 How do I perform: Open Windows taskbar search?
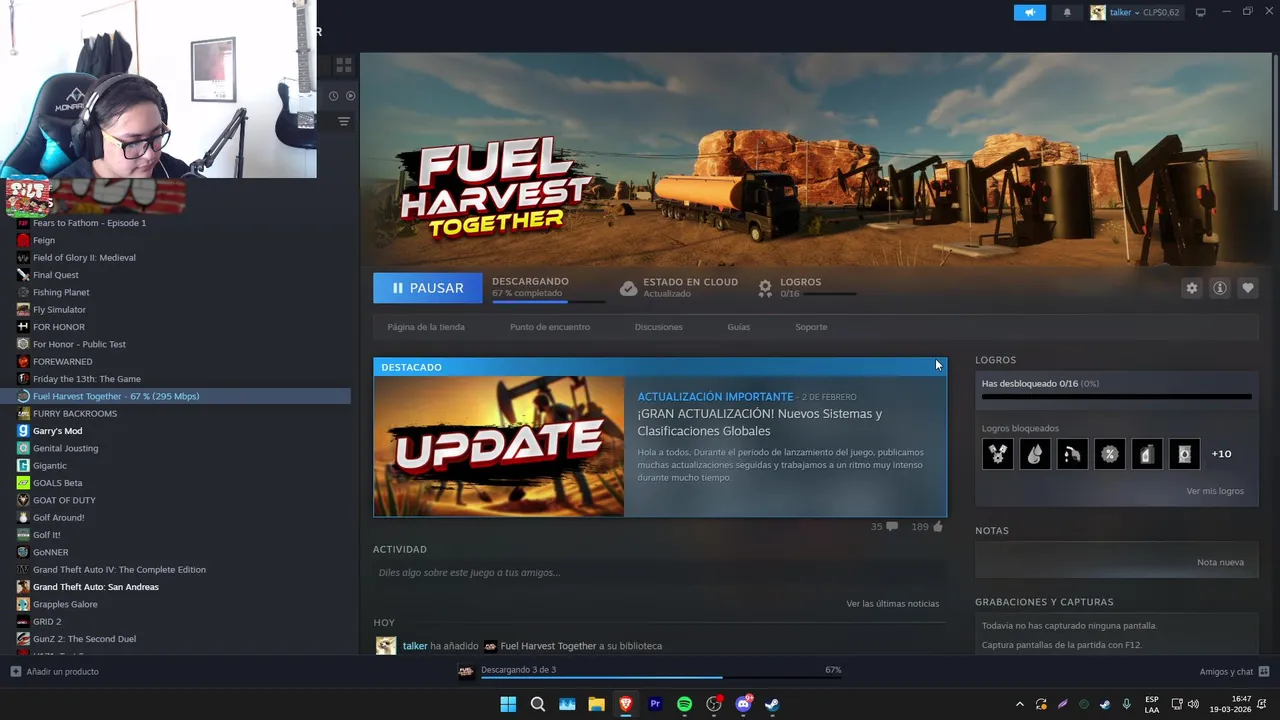pos(537,704)
